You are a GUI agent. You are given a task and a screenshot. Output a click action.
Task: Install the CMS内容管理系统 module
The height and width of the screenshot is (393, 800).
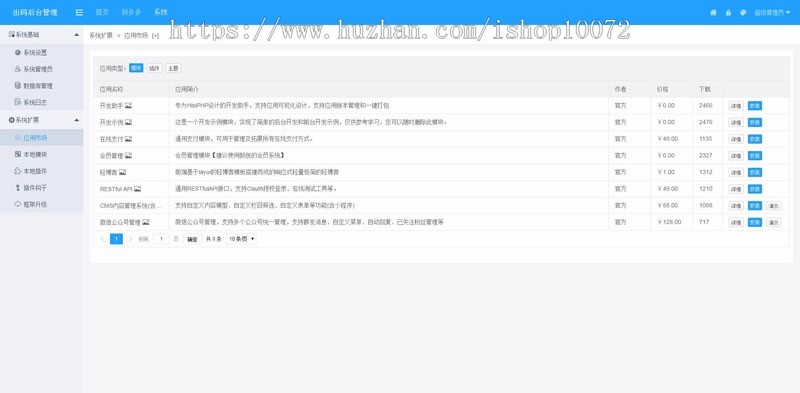coord(755,206)
